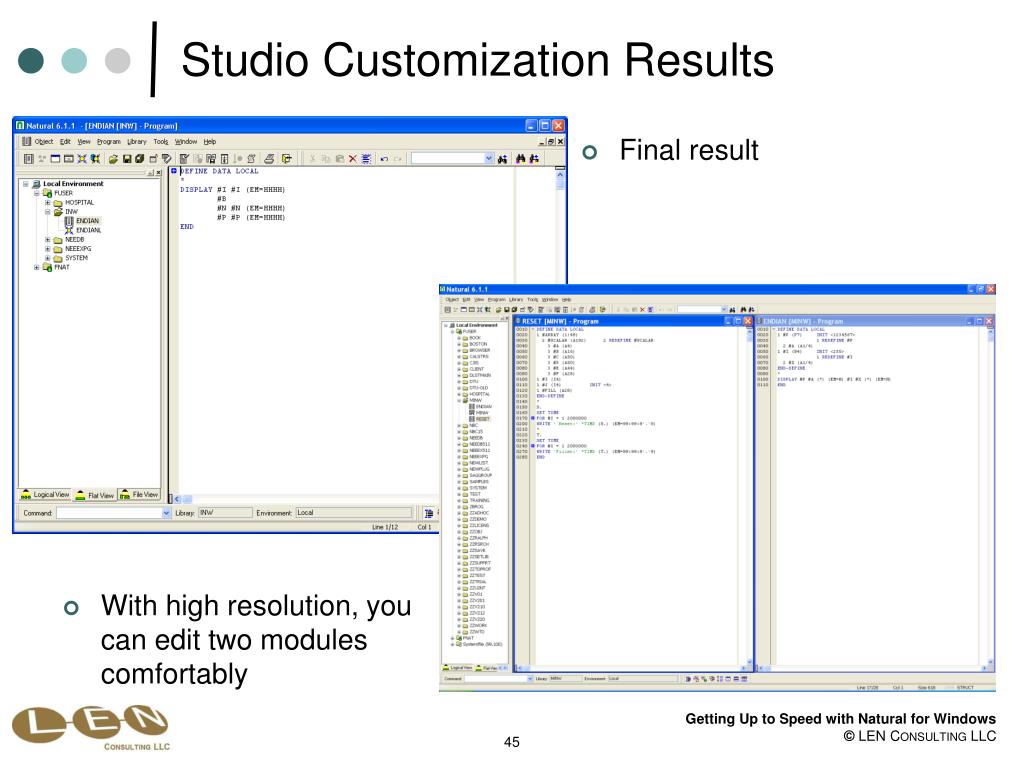The image size is (1024, 768).
Task: Click the document icon left of Object menu
Action: point(26,142)
